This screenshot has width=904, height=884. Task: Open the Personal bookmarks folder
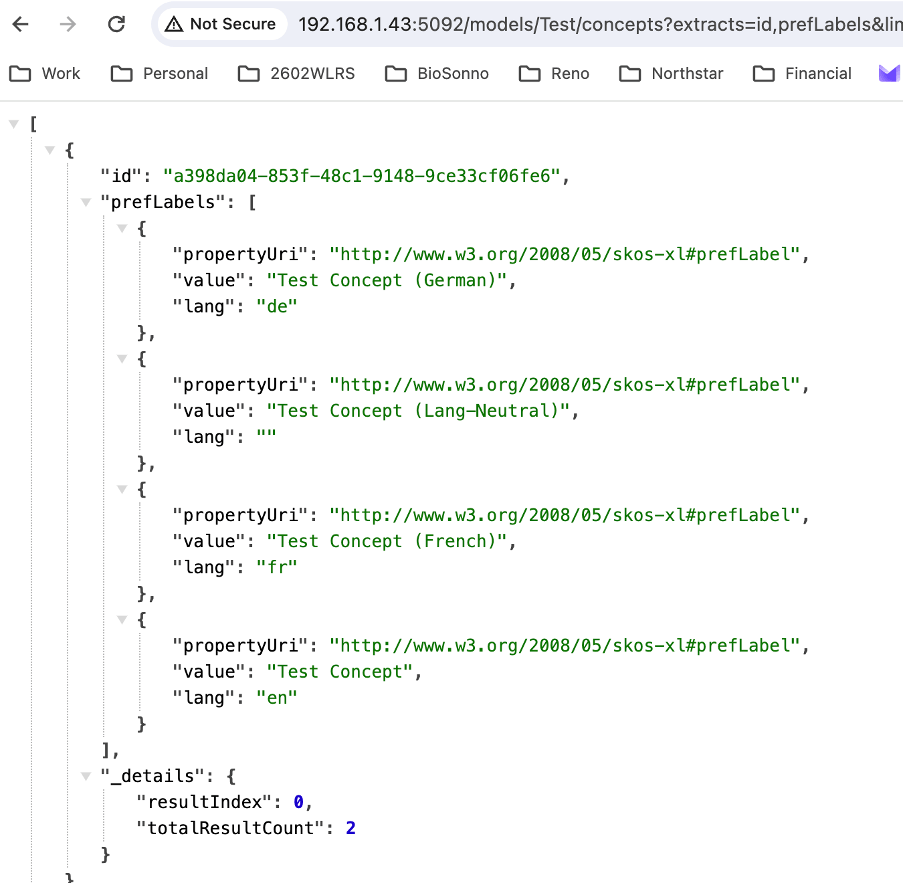point(160,73)
